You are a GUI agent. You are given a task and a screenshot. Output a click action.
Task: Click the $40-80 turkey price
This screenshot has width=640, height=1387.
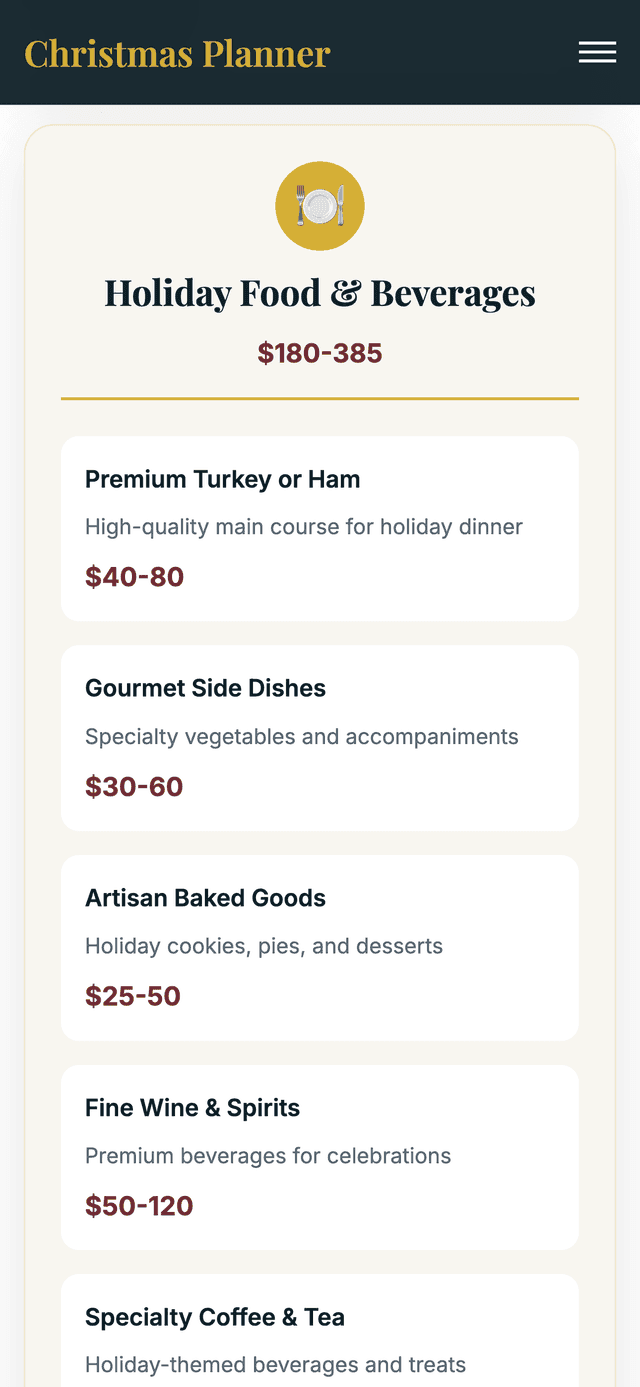tap(134, 577)
